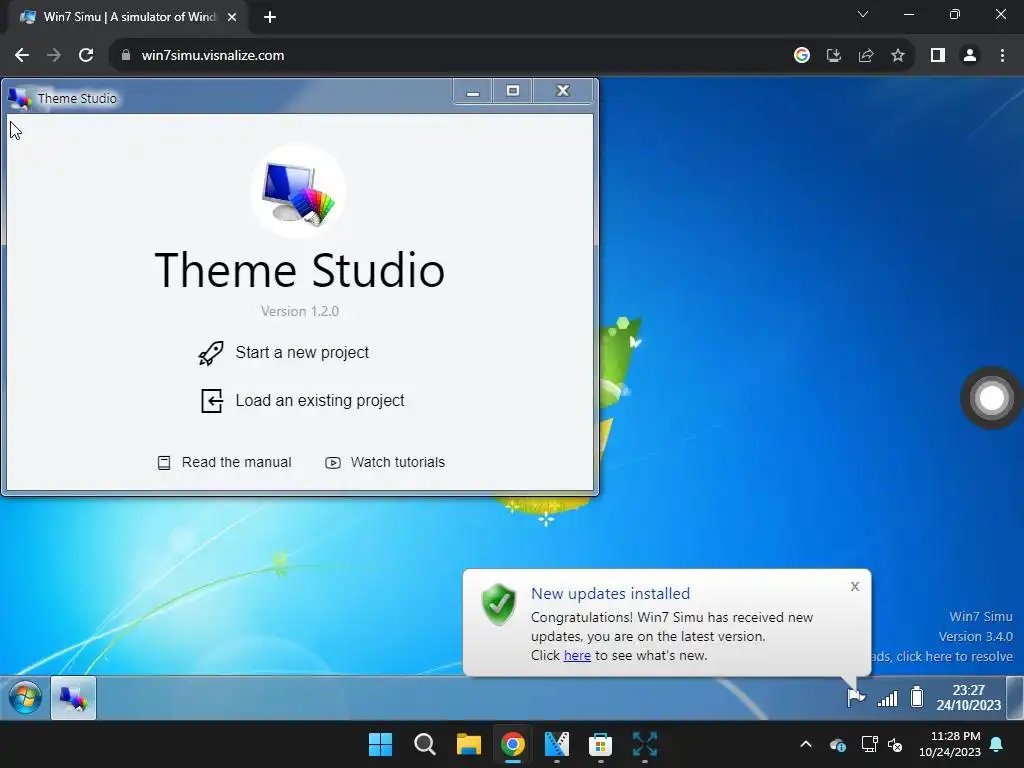Click the Action Center flag tray icon
The height and width of the screenshot is (768, 1024).
point(856,697)
